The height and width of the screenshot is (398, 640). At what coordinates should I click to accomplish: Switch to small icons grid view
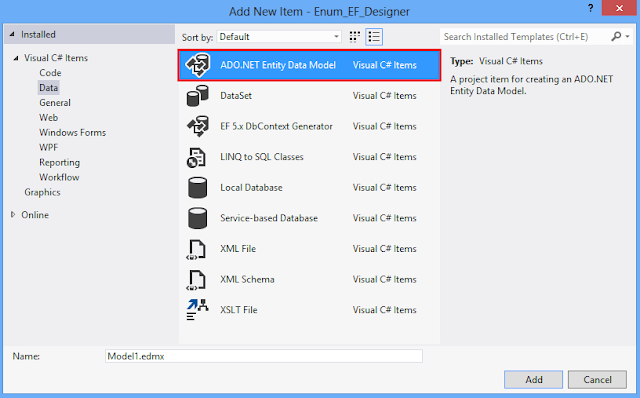(x=355, y=37)
